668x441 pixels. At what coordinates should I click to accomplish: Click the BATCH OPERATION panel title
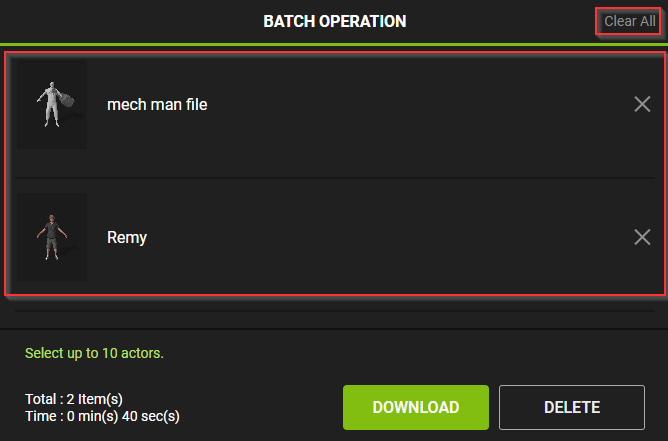click(334, 21)
